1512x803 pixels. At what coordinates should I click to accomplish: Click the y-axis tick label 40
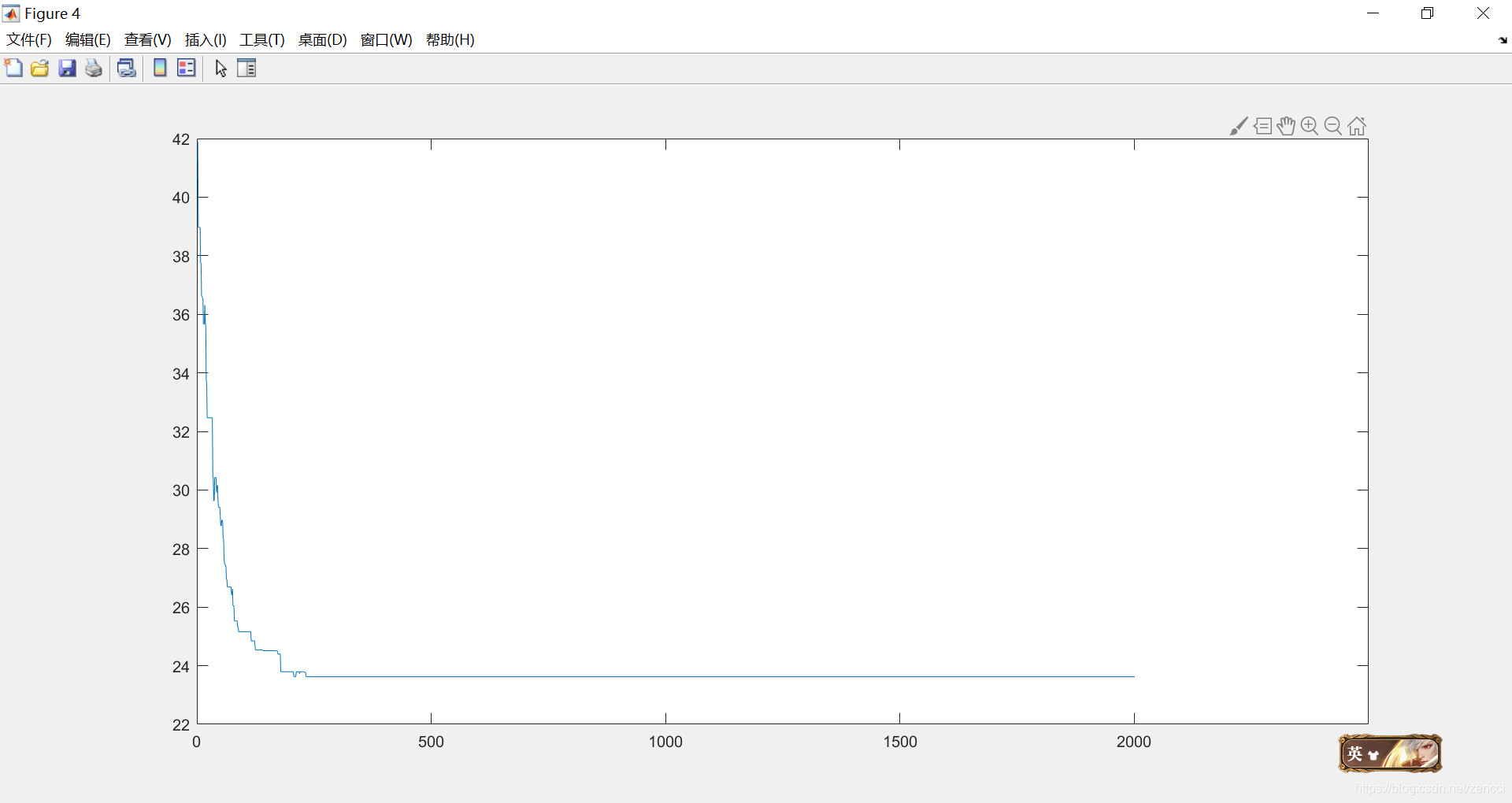click(x=181, y=198)
